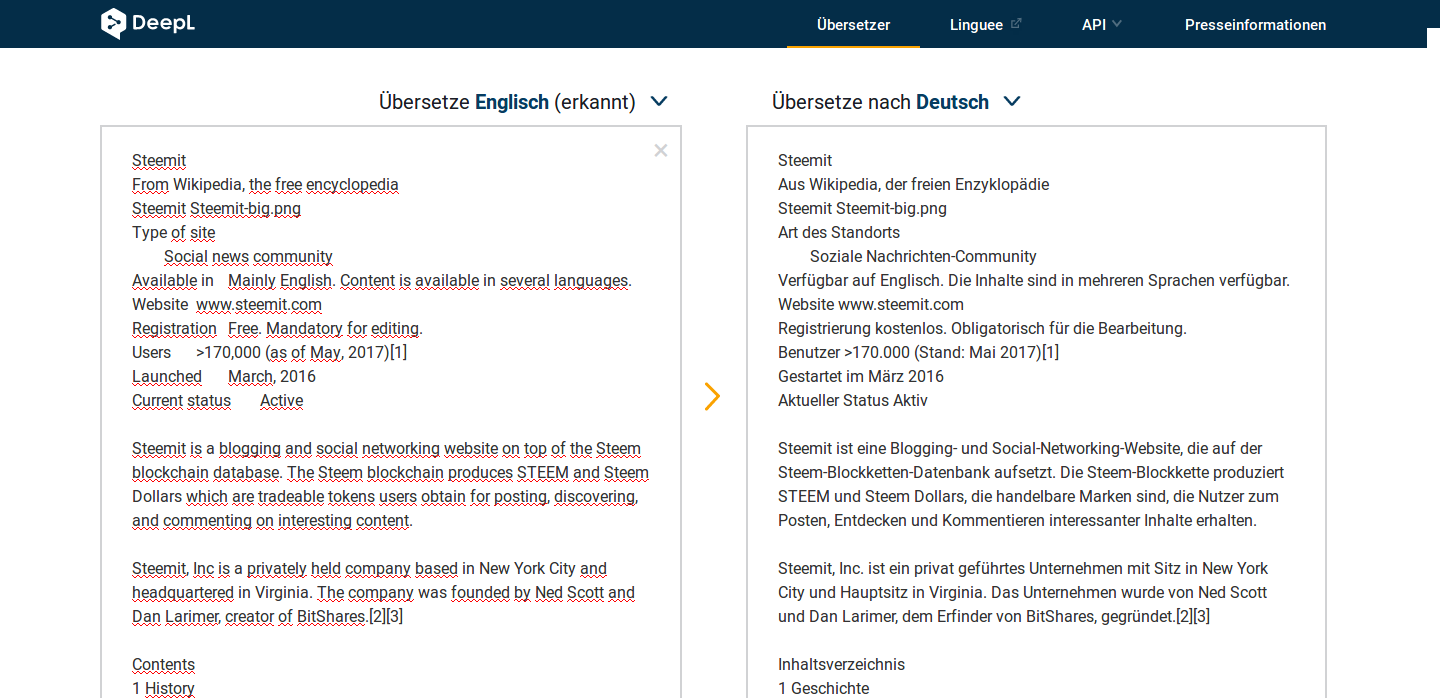
Task: Click the hexagonal arrow emblem in the header
Action: [x=112, y=23]
